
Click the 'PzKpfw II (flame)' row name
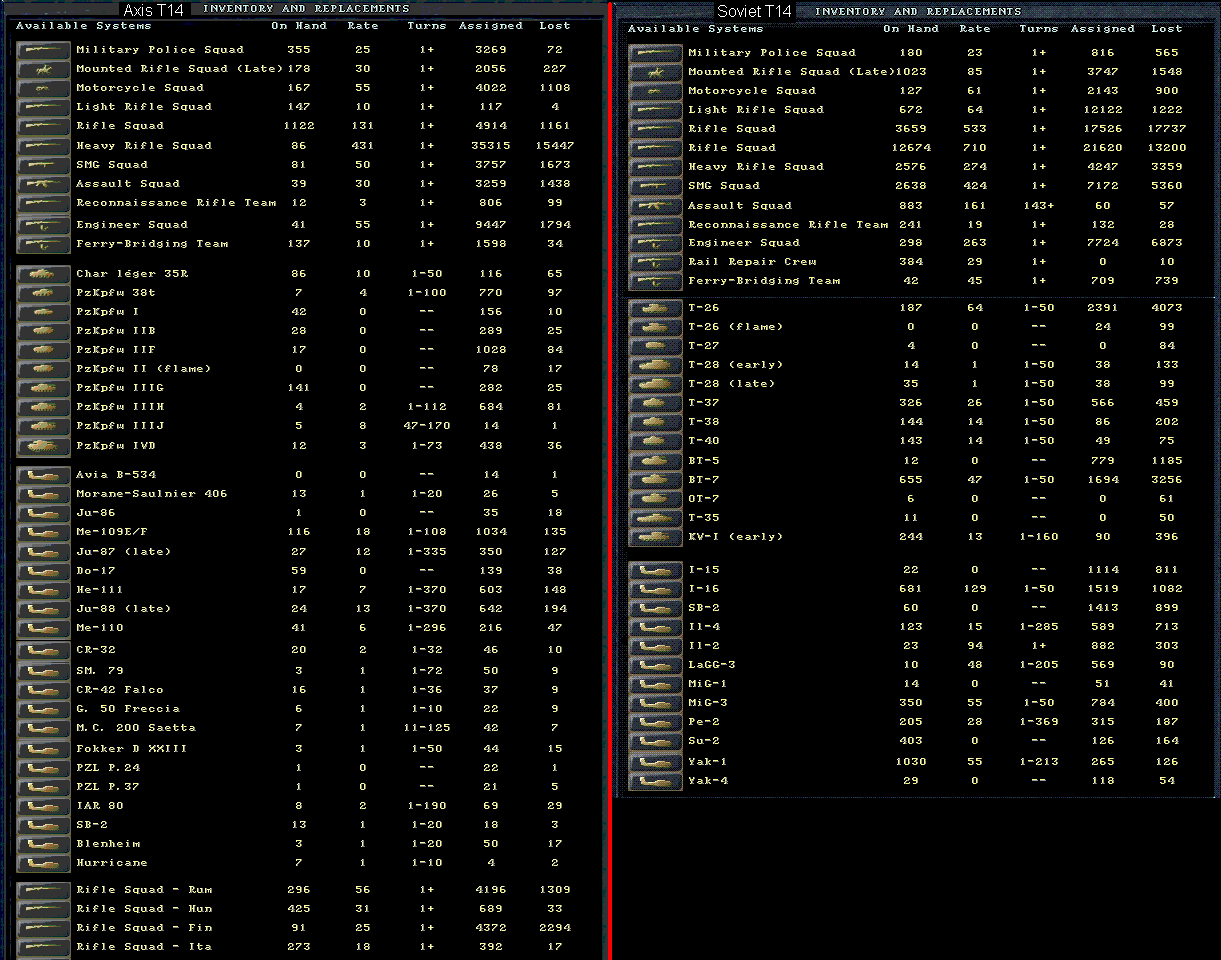point(144,369)
